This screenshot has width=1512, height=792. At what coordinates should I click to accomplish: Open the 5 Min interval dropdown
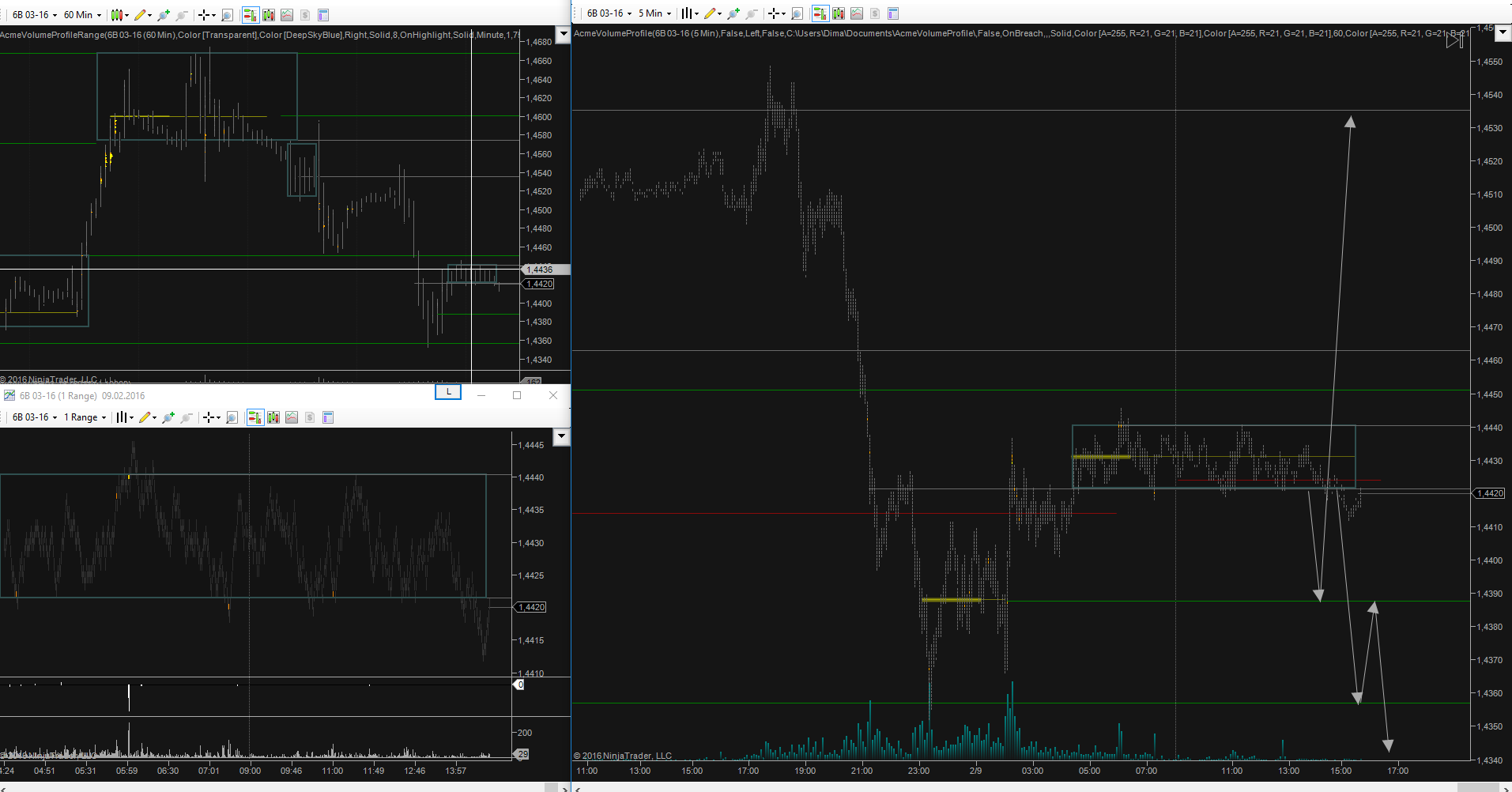pos(654,13)
